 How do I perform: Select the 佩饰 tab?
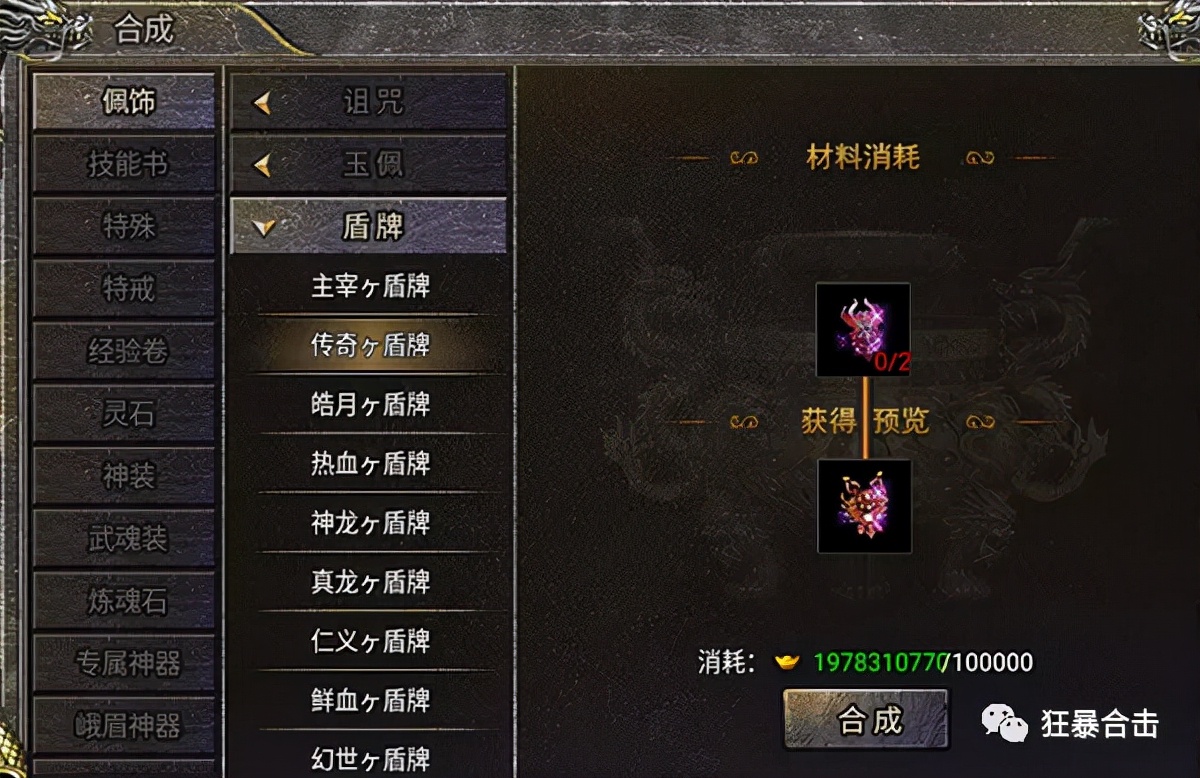coord(125,101)
